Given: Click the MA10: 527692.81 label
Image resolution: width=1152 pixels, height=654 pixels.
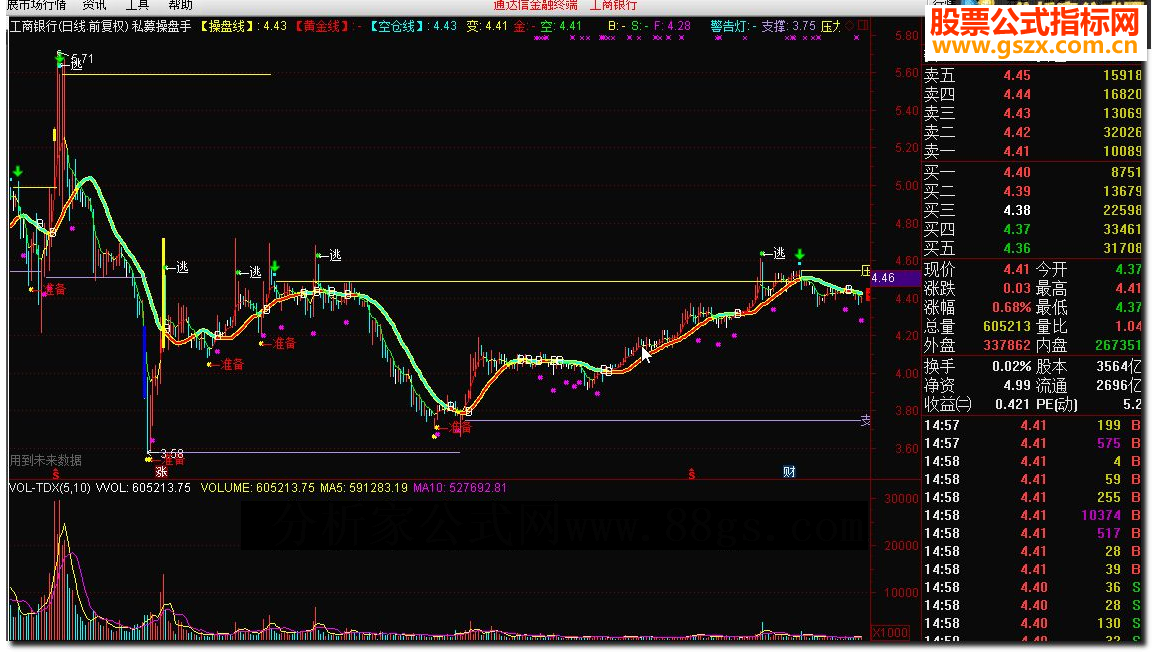Looking at the screenshot, I should [460, 488].
